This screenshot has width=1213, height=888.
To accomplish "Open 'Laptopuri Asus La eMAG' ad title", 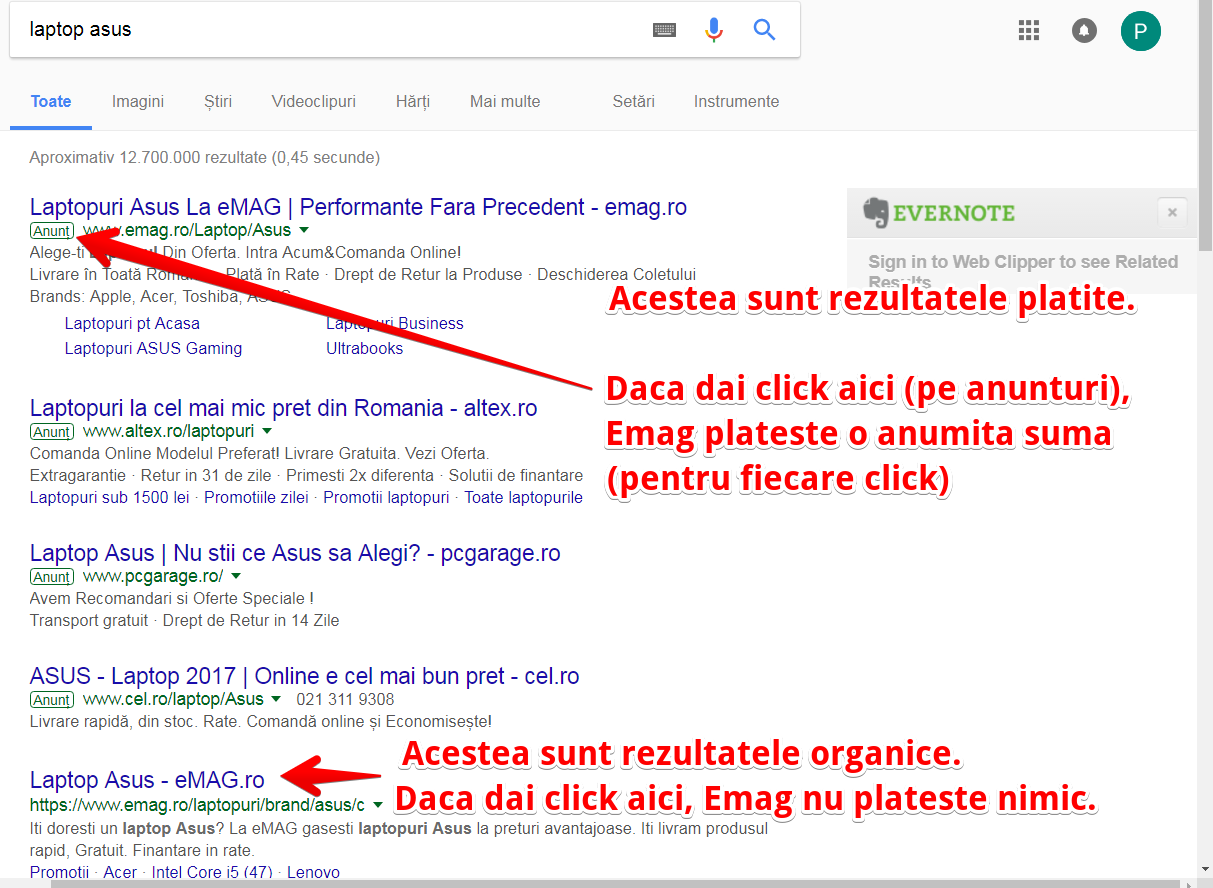I will point(358,208).
